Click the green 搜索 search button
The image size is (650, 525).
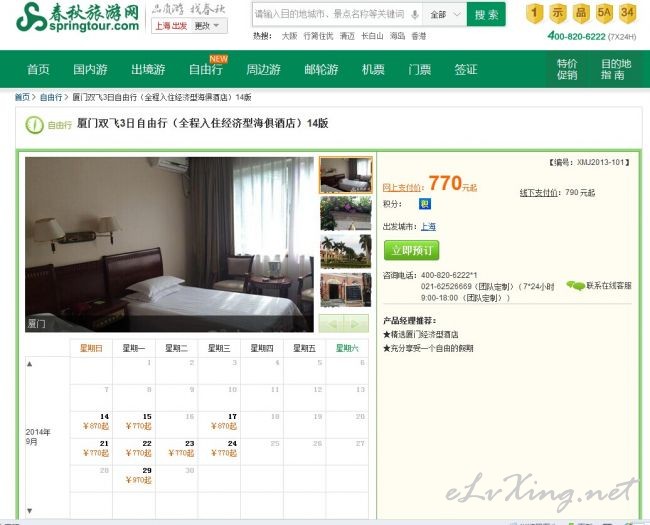tap(486, 15)
